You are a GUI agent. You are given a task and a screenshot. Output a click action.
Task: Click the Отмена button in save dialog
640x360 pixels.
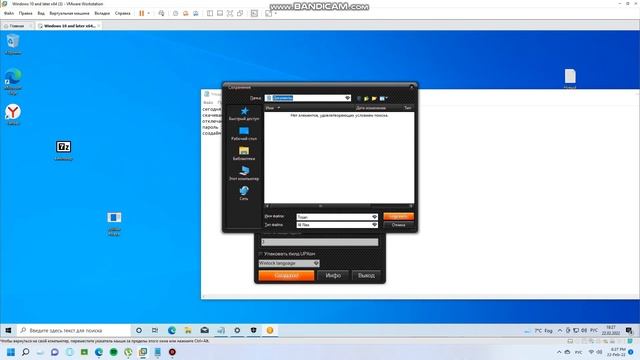(398, 225)
